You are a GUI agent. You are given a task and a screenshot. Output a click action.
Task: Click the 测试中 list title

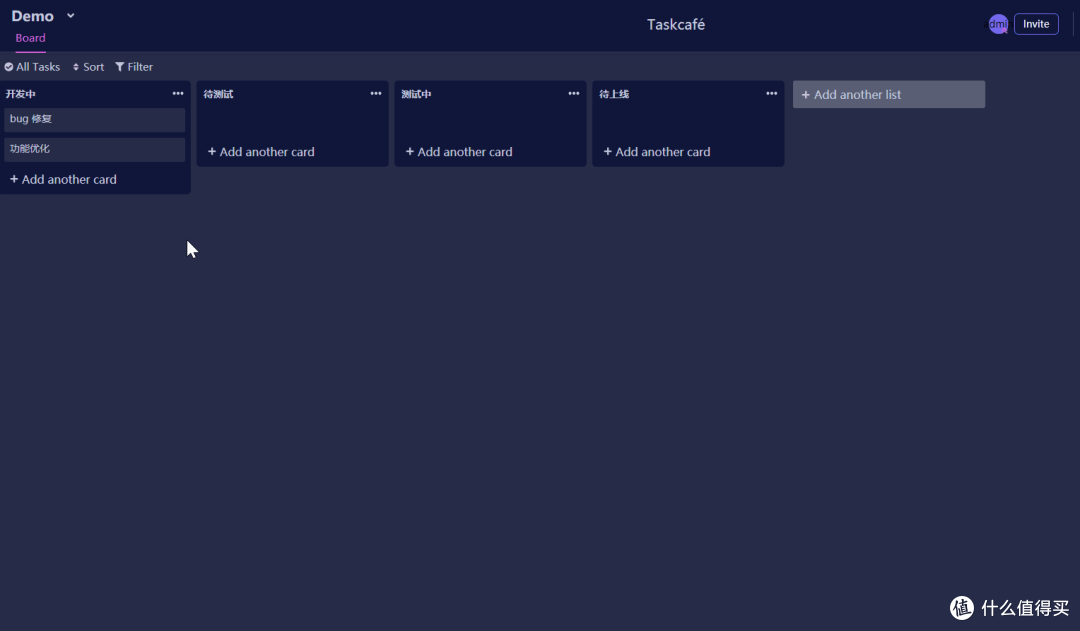[x=416, y=94]
